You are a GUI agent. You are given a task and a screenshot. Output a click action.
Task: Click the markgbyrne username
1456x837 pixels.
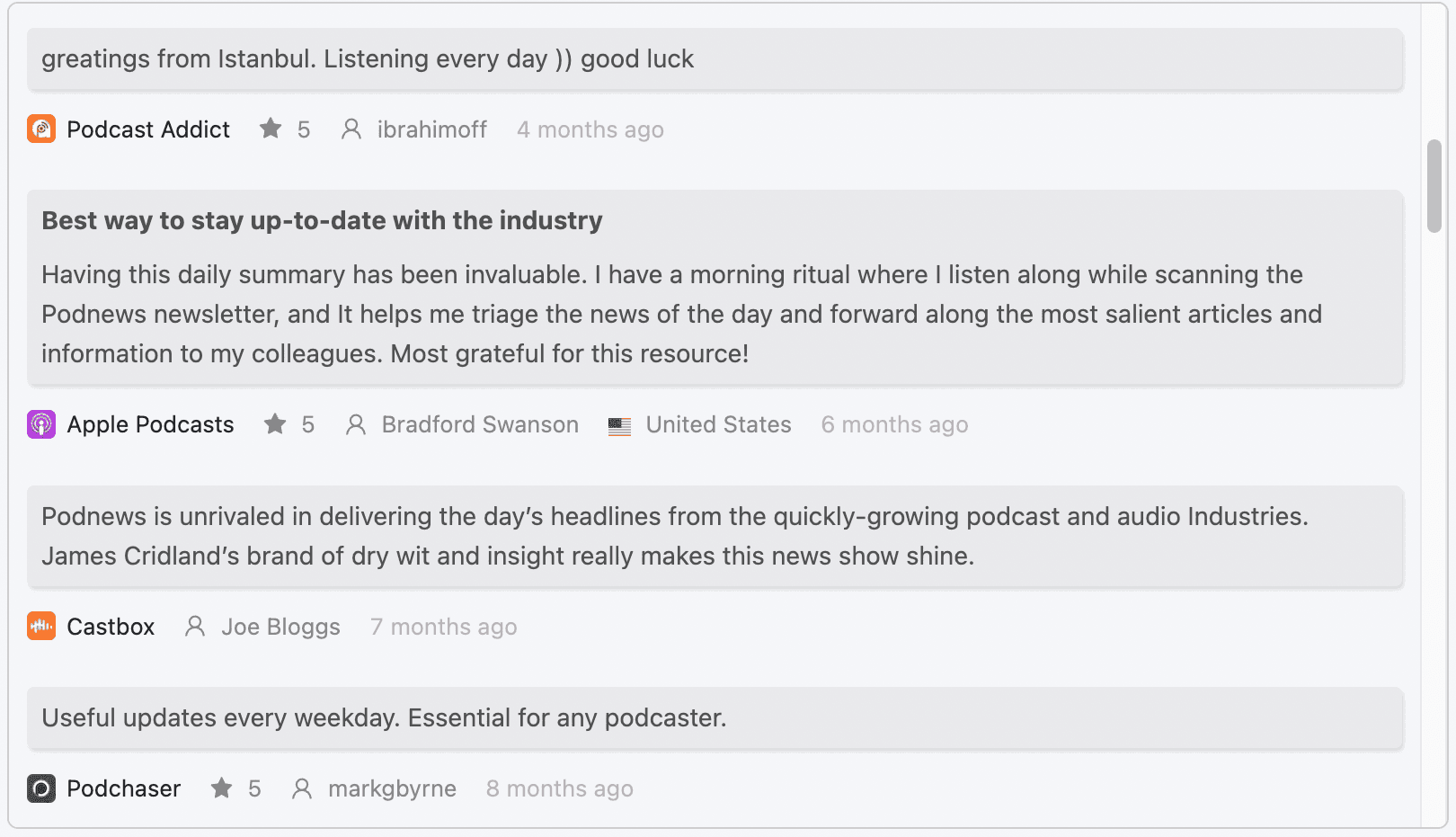[392, 788]
